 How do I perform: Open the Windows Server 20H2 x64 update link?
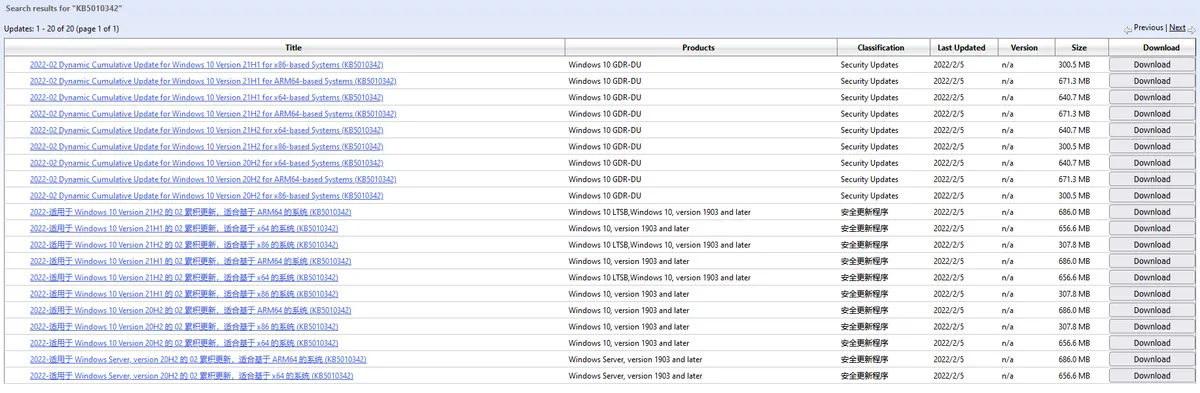point(191,376)
